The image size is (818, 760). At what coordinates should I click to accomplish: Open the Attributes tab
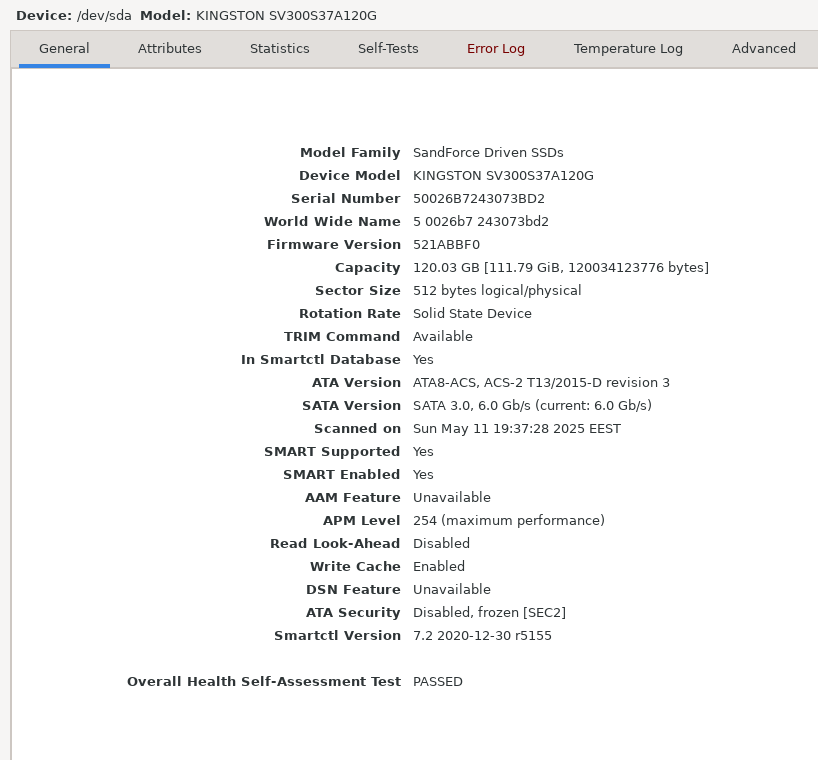click(170, 49)
